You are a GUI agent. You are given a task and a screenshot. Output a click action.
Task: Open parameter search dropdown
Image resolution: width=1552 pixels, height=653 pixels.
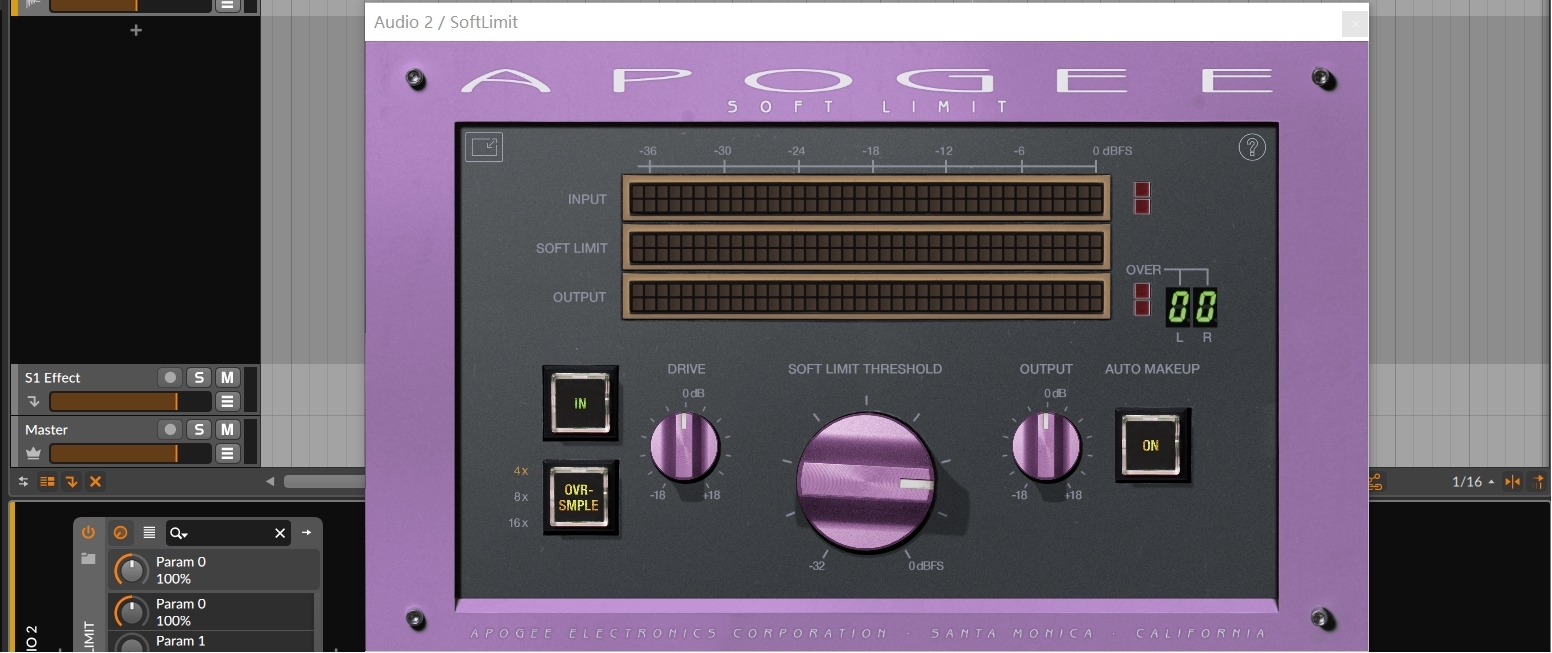(179, 534)
